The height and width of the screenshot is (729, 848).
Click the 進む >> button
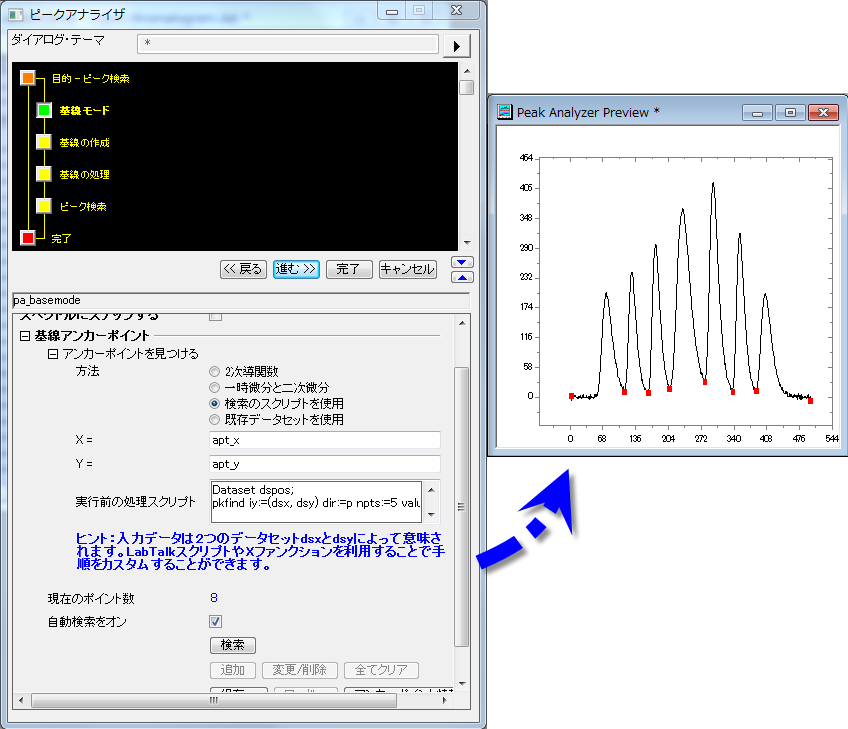[296, 269]
